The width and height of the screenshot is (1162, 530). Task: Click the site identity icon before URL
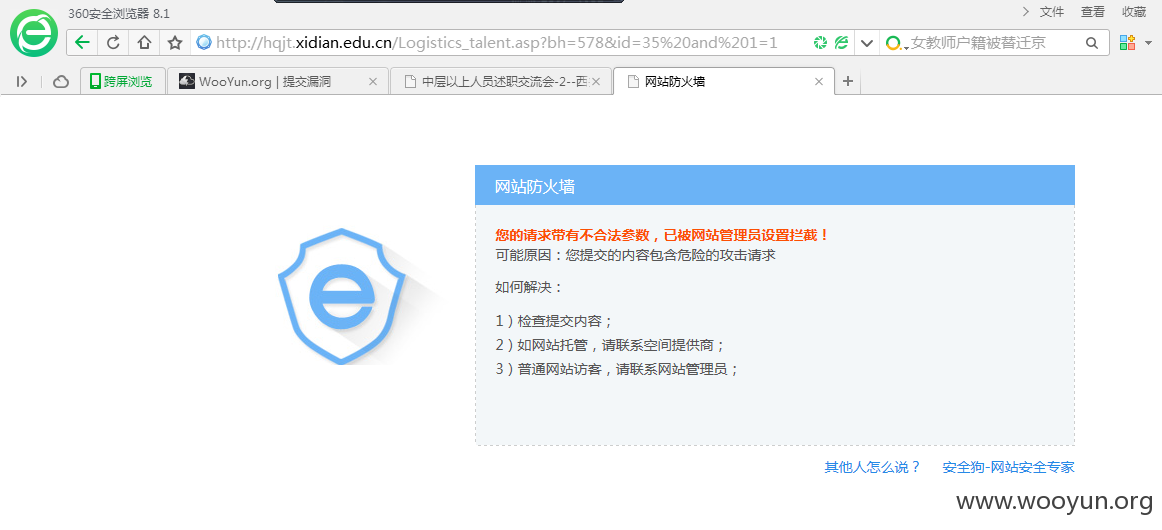tap(204, 43)
